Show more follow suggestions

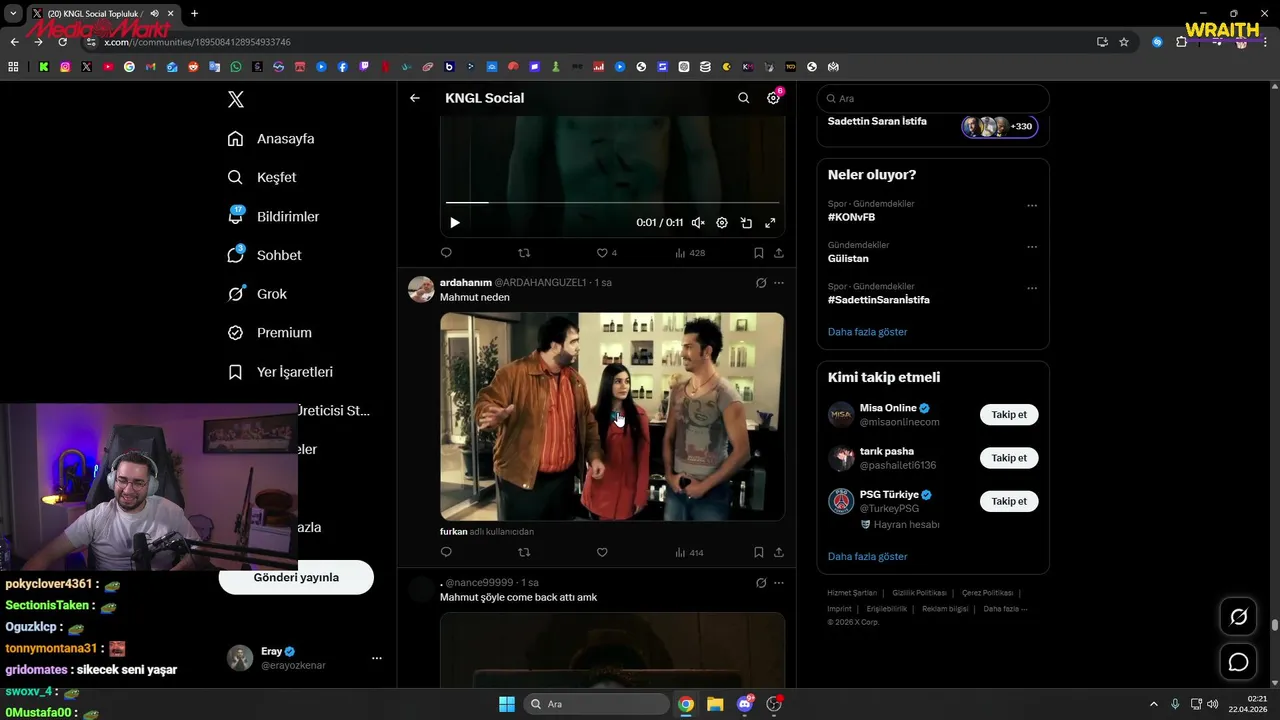[867, 556]
